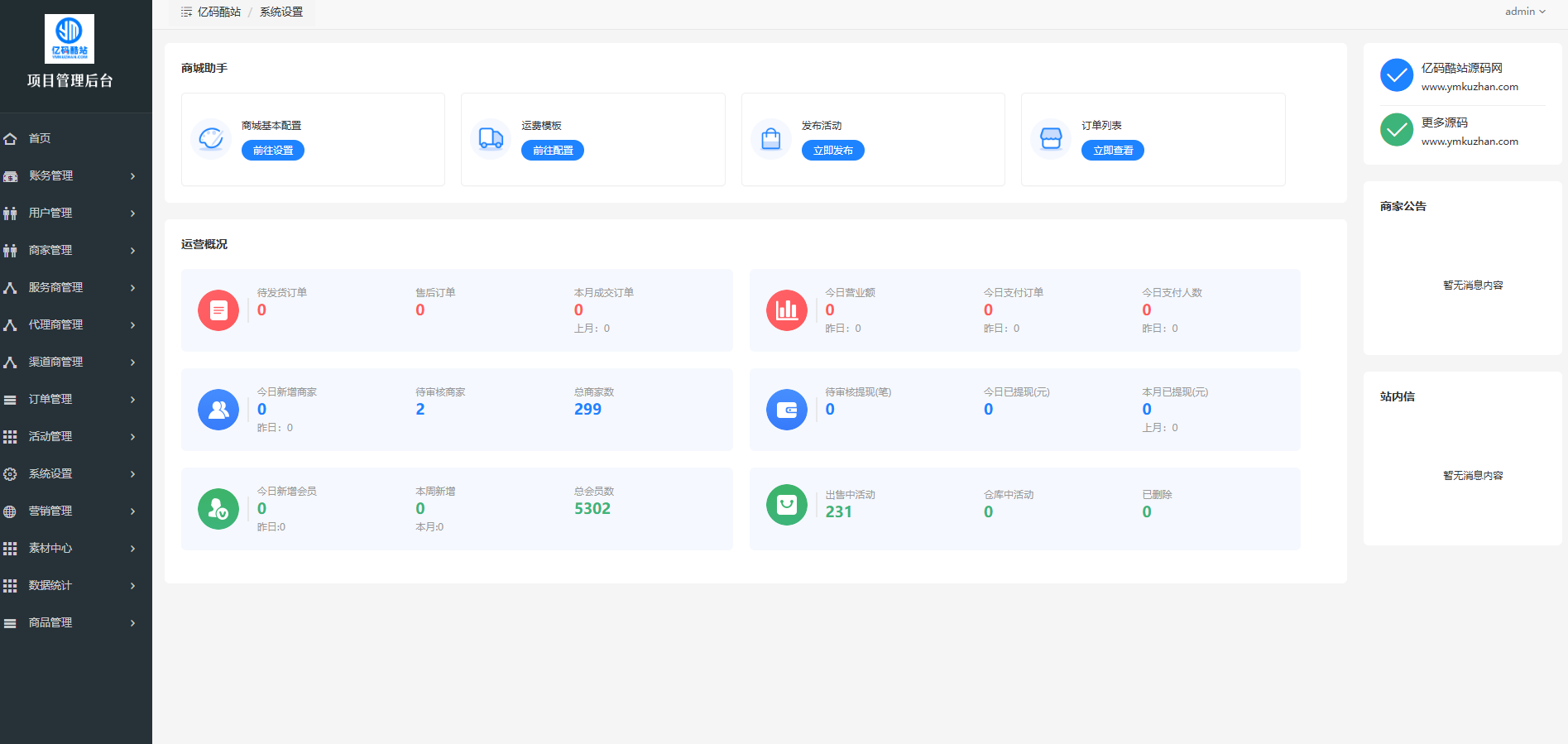Open 订单管理 in the sidebar
The image size is (1568, 744).
pos(70,399)
